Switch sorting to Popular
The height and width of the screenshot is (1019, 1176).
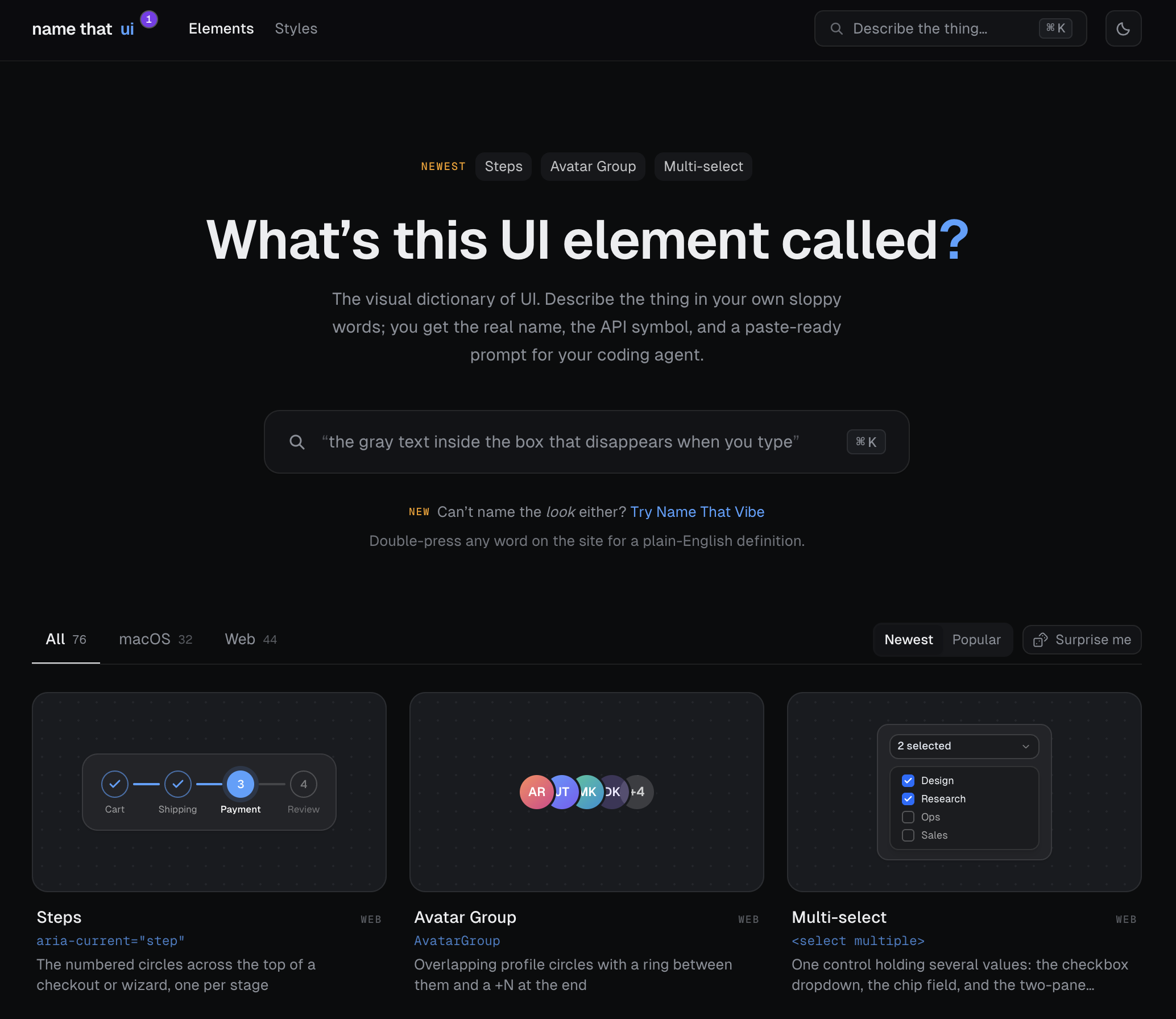pos(976,640)
